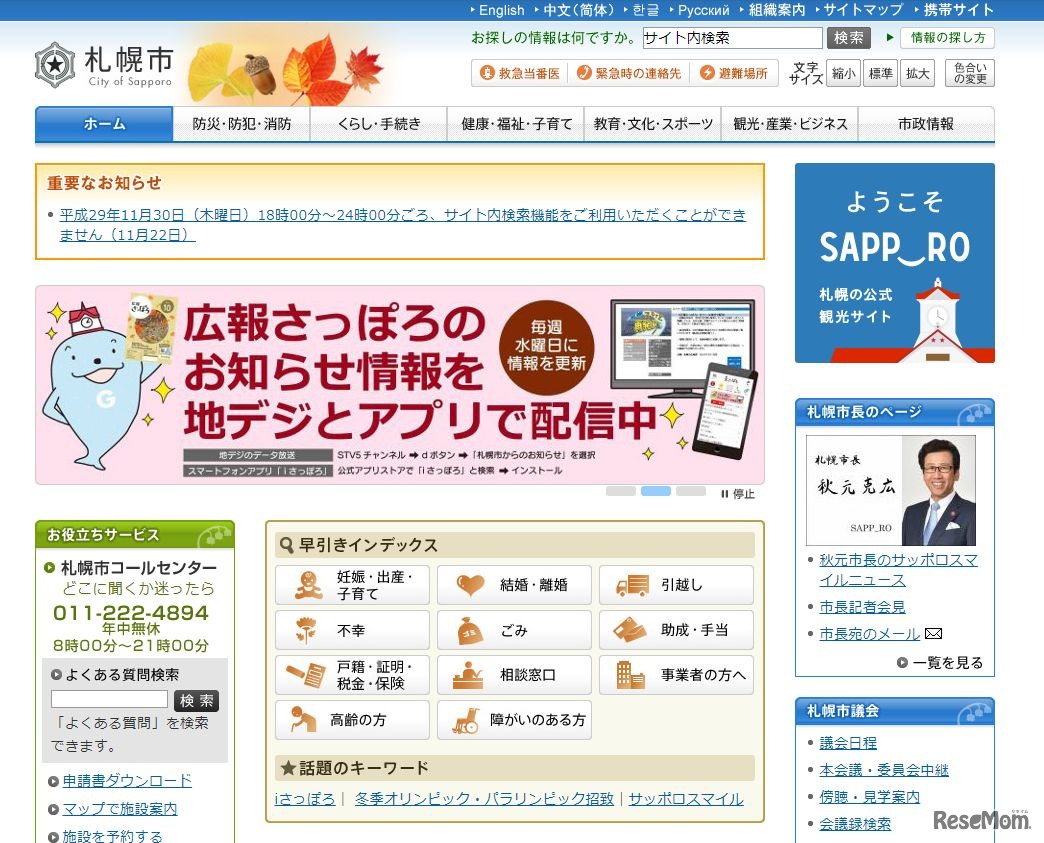Show the second highlighted banner slide indicator
This screenshot has height=843, width=1044.
click(656, 491)
